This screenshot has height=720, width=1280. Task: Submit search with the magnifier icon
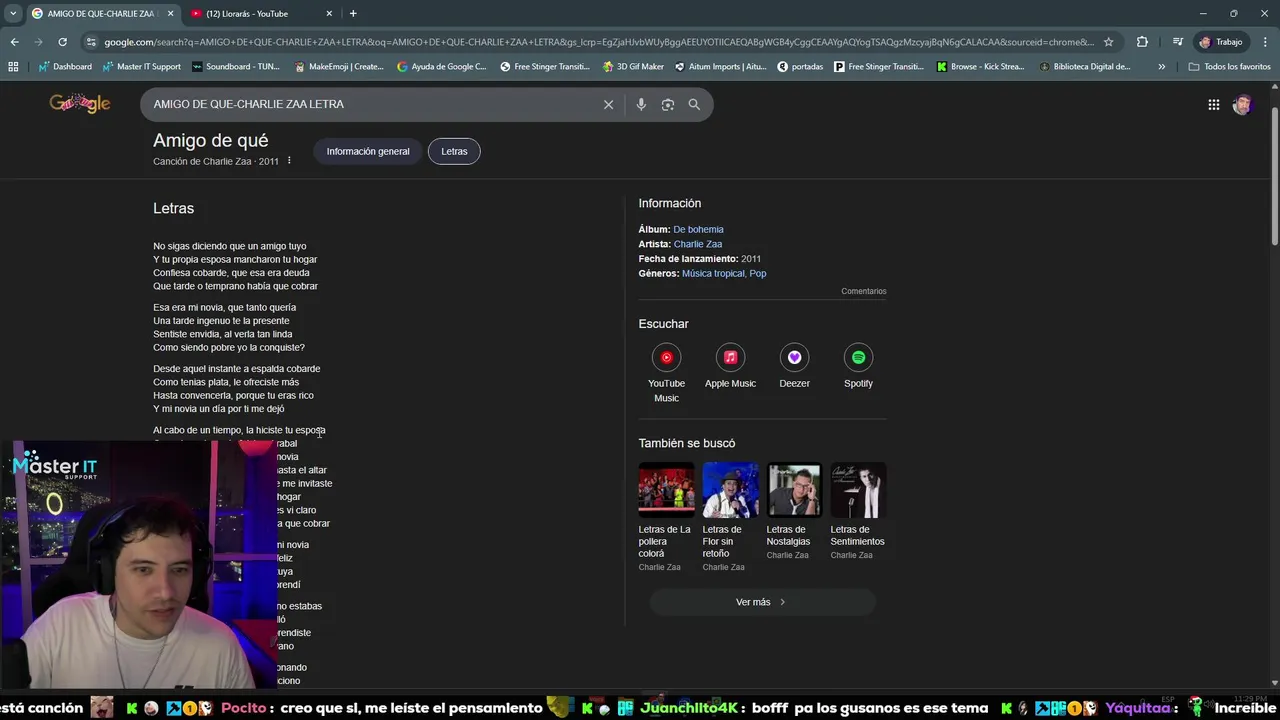[694, 104]
